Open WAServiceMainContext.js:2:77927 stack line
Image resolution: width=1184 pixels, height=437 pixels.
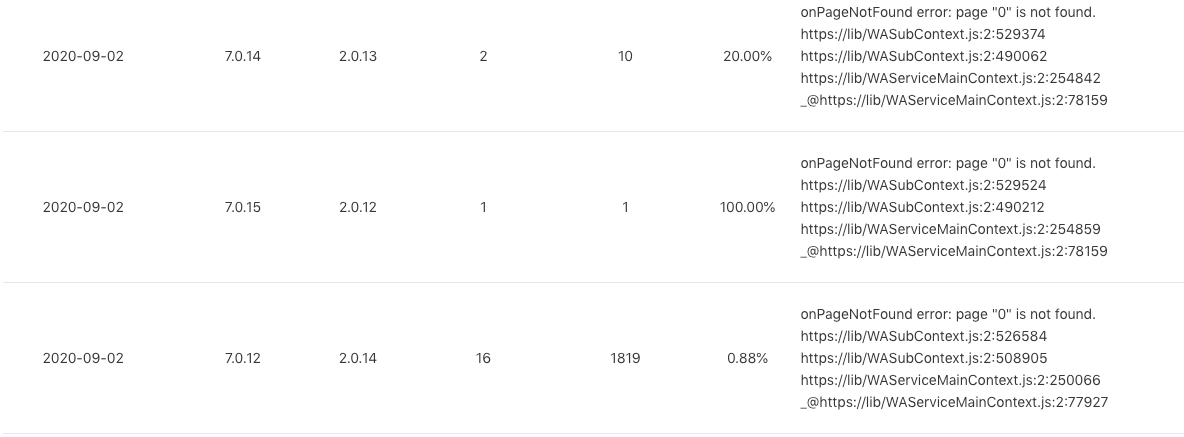[x=954, y=402]
